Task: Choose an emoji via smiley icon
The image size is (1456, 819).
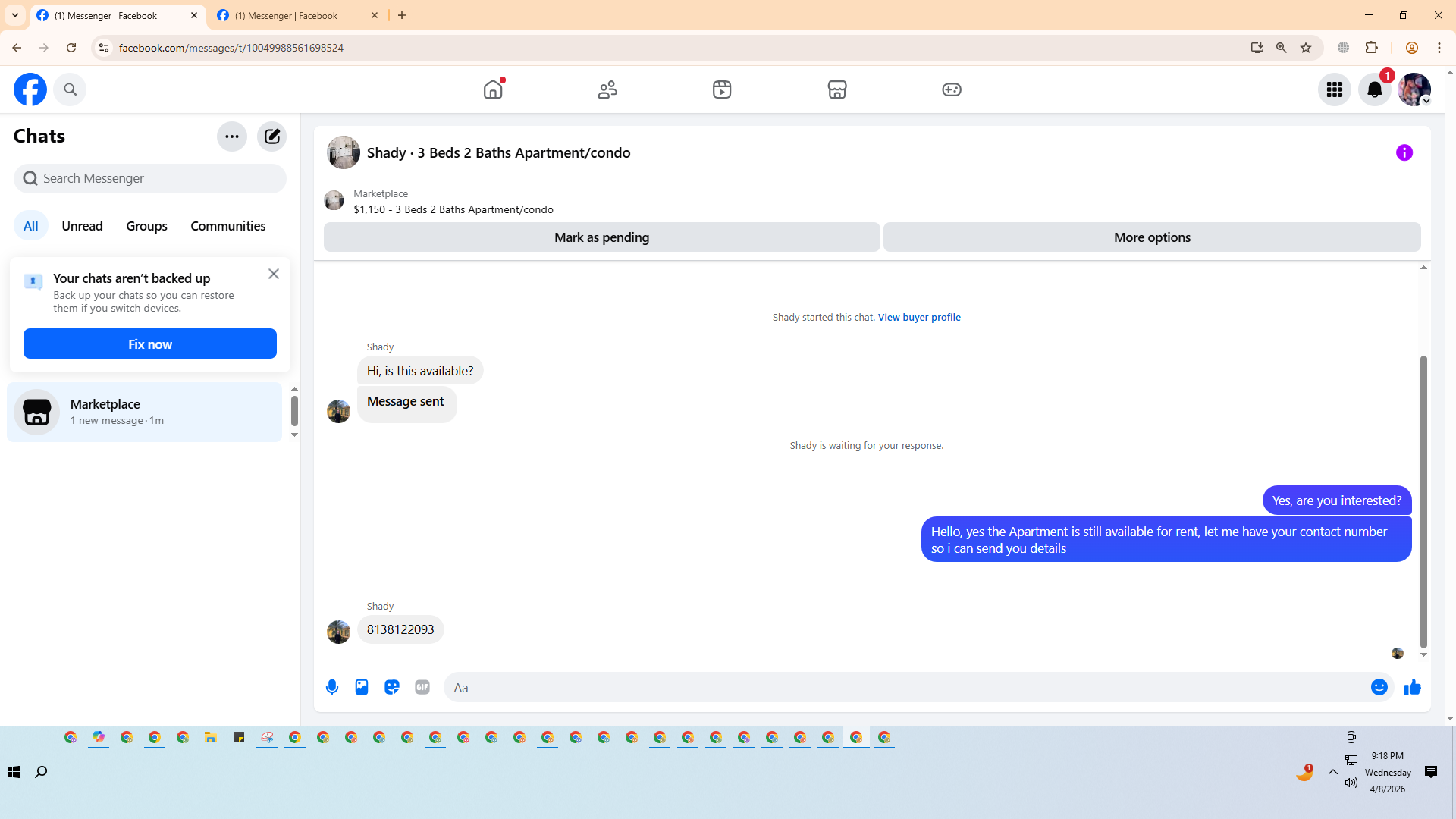Action: coord(1379,687)
